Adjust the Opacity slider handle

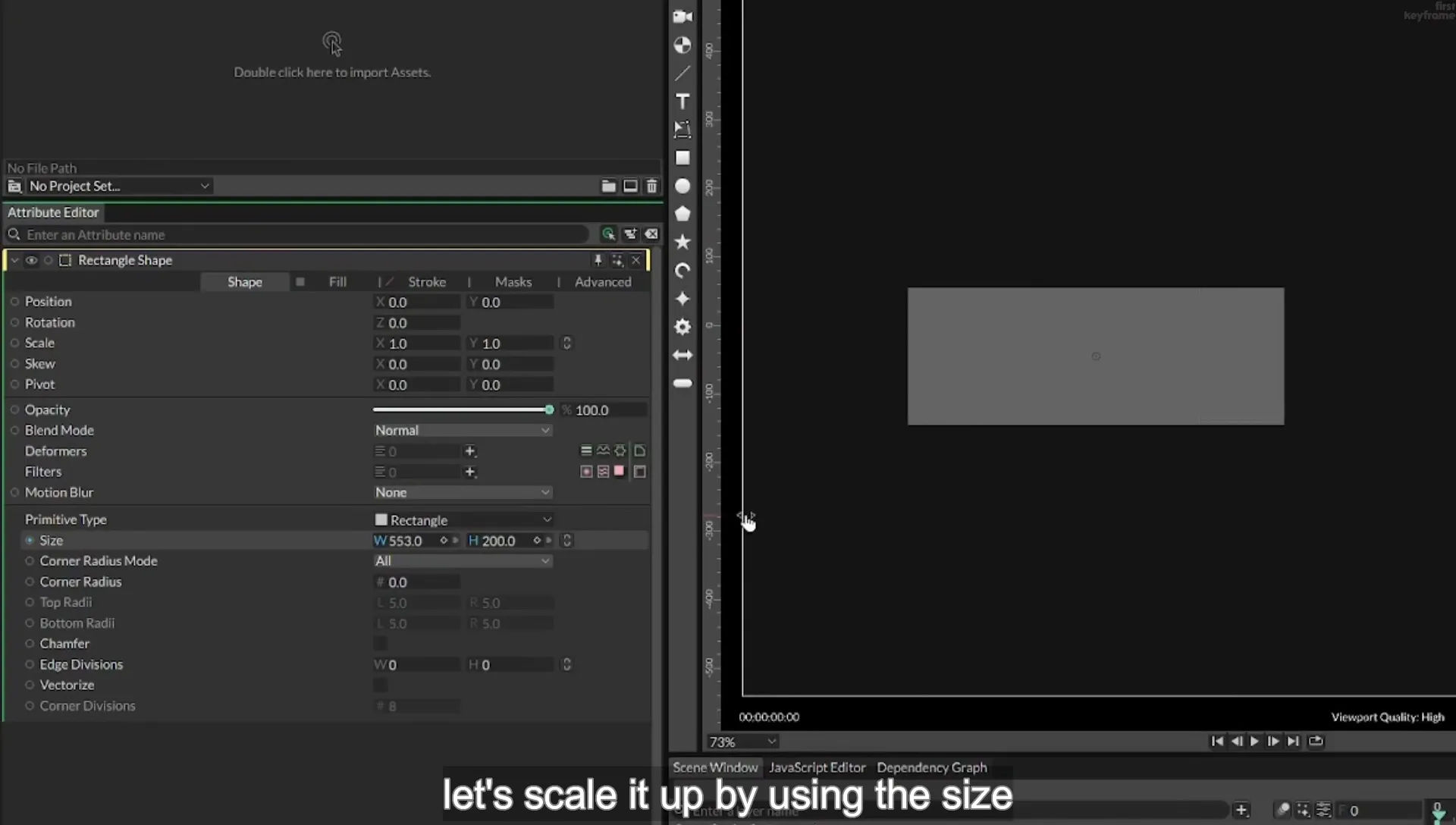coord(549,409)
